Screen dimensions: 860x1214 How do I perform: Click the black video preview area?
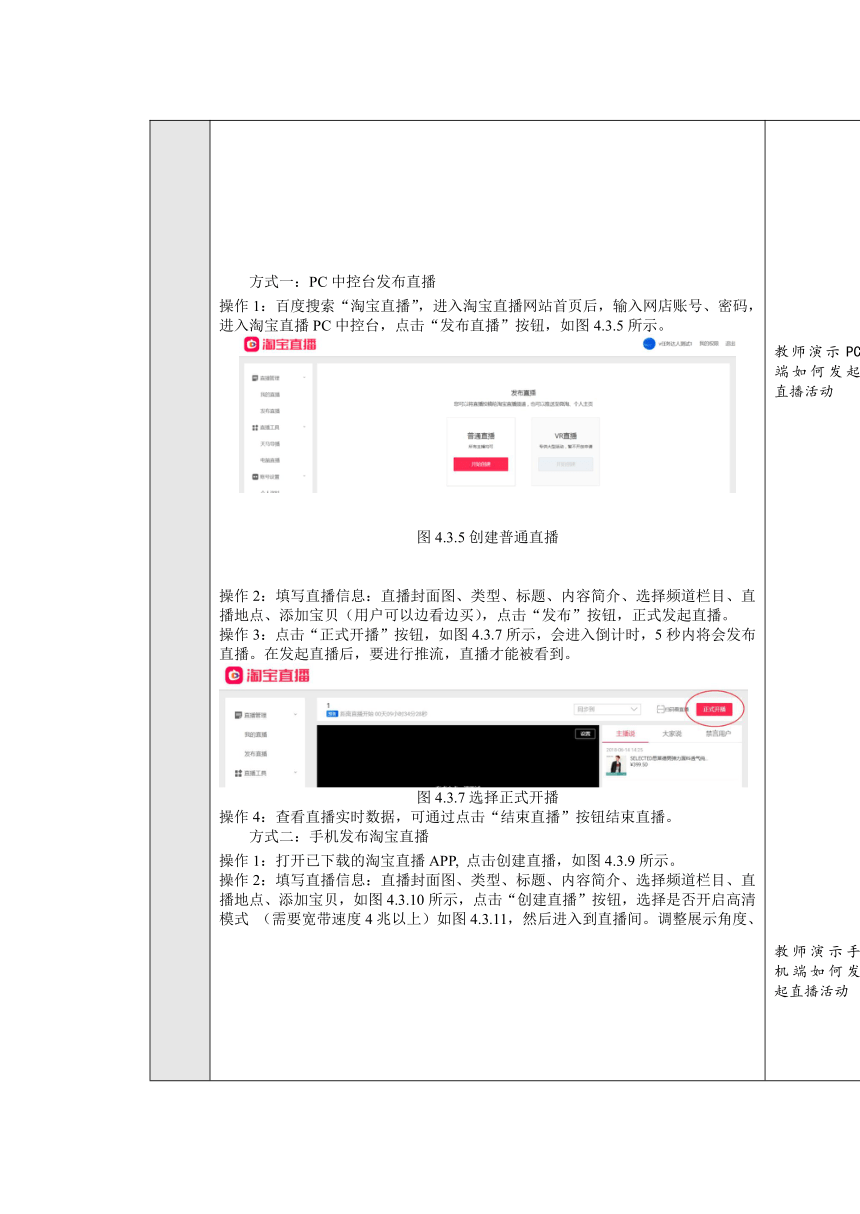click(459, 756)
